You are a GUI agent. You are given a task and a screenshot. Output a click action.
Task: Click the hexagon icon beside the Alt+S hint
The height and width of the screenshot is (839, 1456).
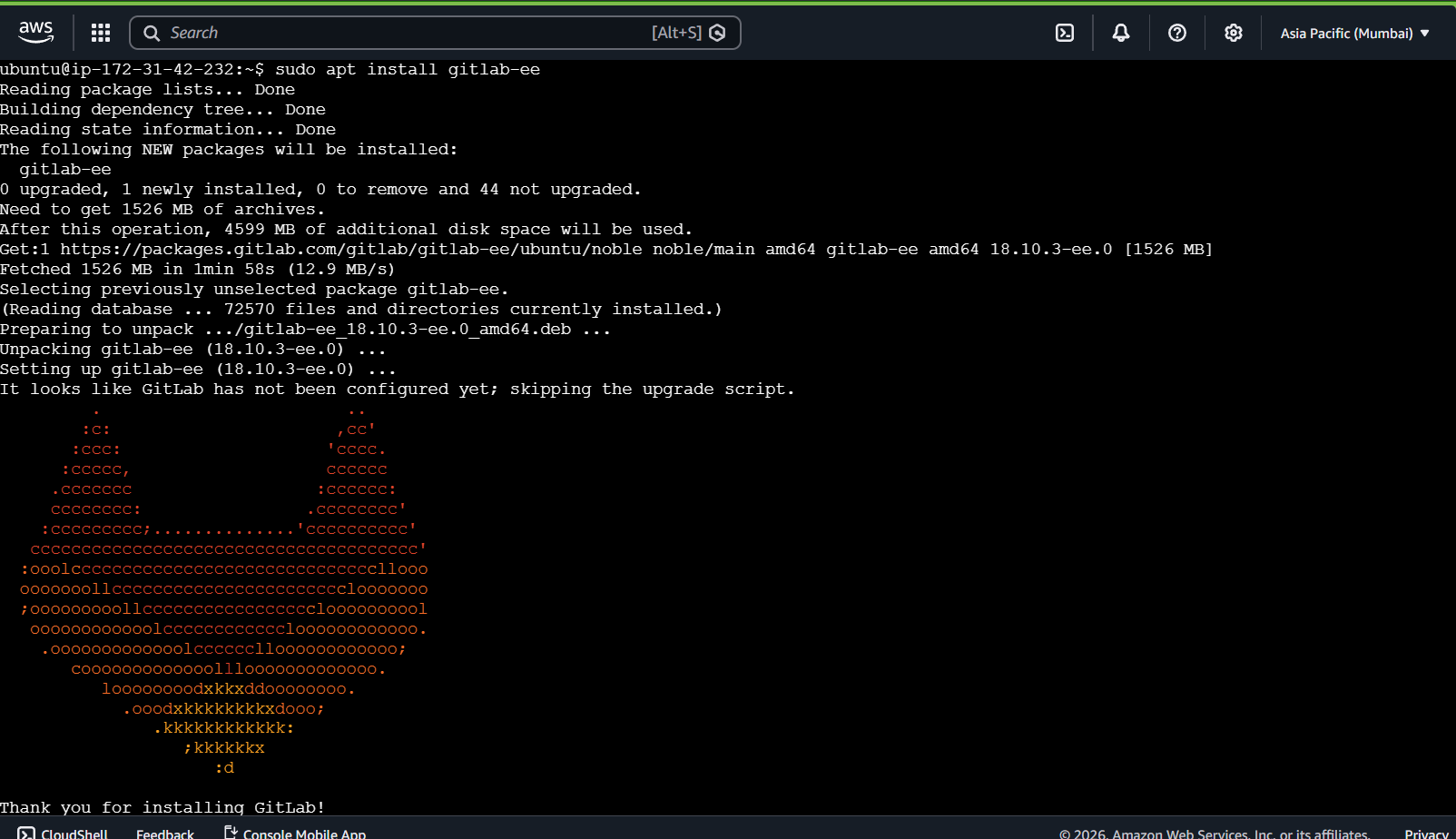[717, 34]
